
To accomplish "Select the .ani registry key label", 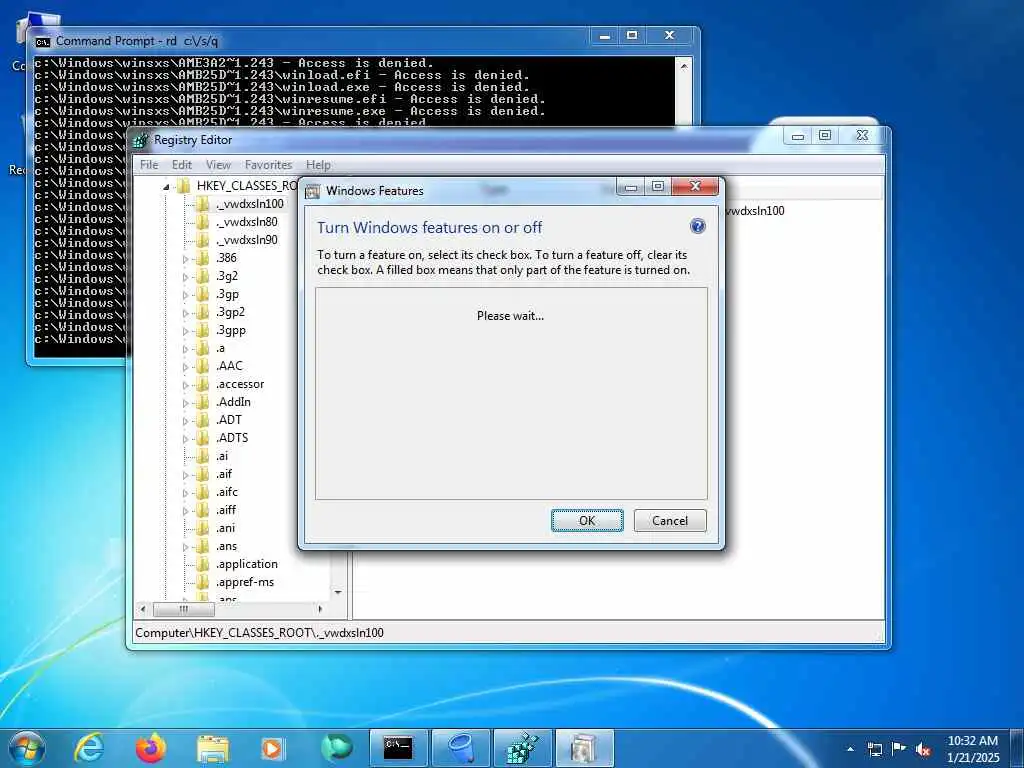I will 225,528.
